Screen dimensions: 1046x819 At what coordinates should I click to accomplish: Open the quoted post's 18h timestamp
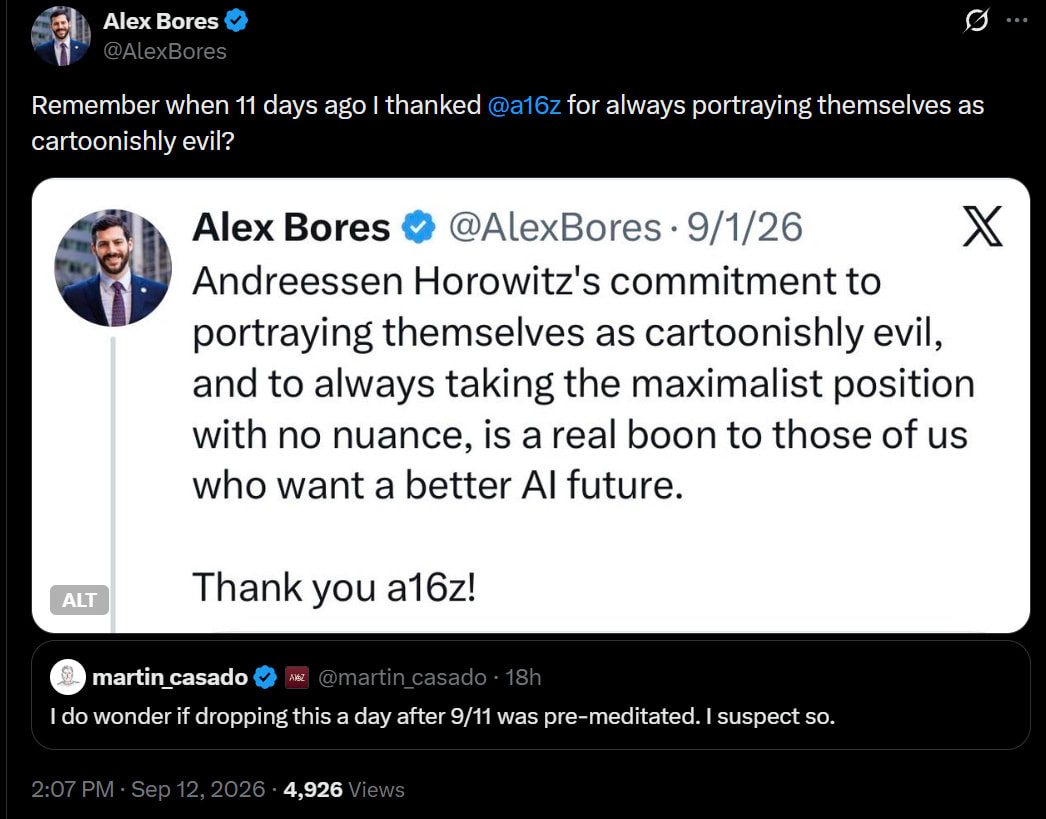[523, 678]
